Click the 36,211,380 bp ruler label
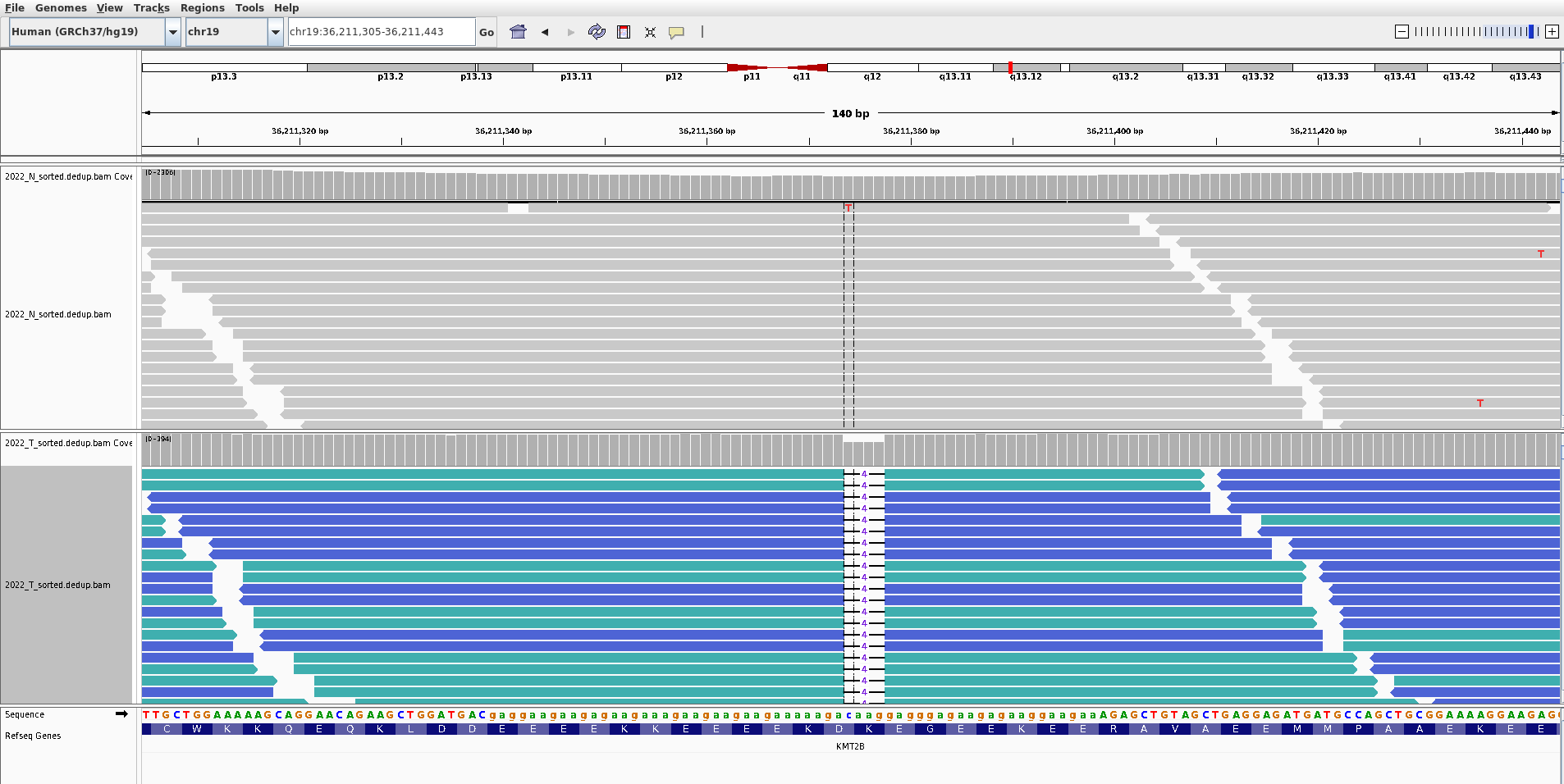The width and height of the screenshot is (1564, 784). point(911,130)
